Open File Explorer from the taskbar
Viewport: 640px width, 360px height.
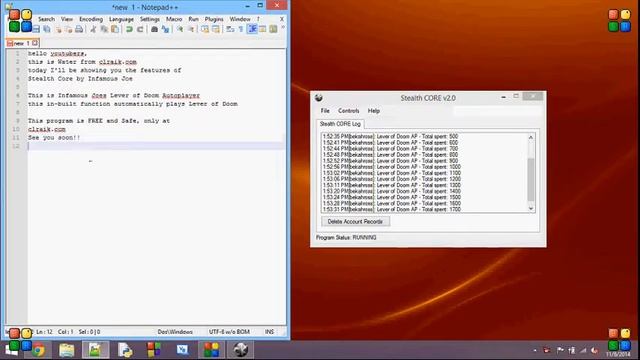67,350
